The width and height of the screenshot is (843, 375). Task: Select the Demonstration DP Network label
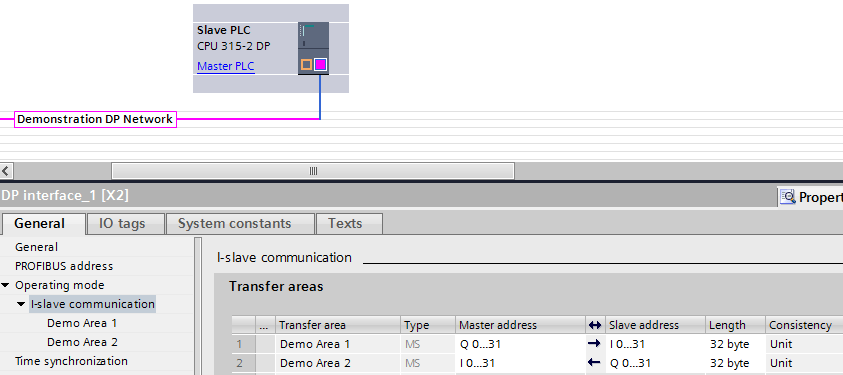tap(95, 119)
